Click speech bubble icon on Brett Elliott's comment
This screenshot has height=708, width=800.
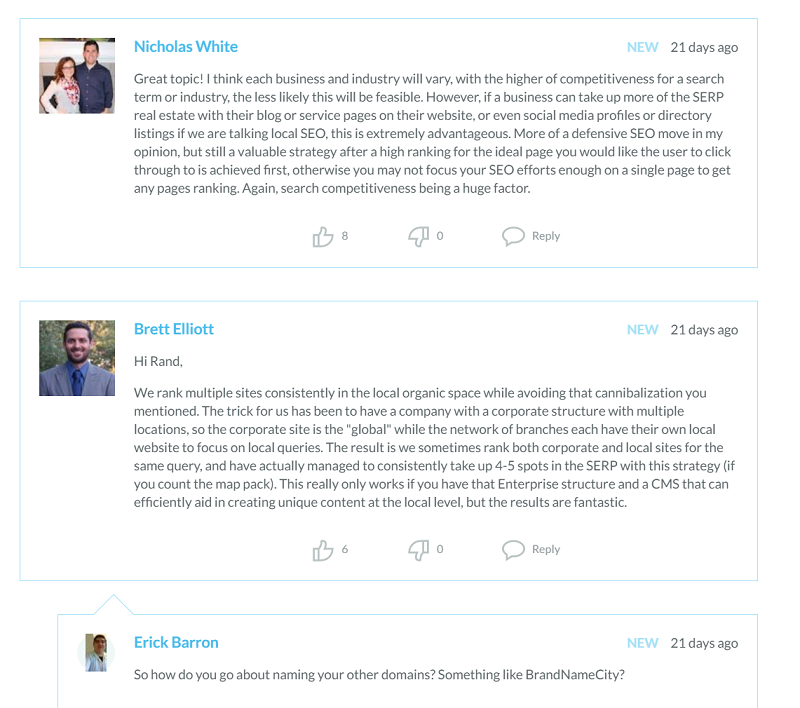pyautogui.click(x=513, y=549)
